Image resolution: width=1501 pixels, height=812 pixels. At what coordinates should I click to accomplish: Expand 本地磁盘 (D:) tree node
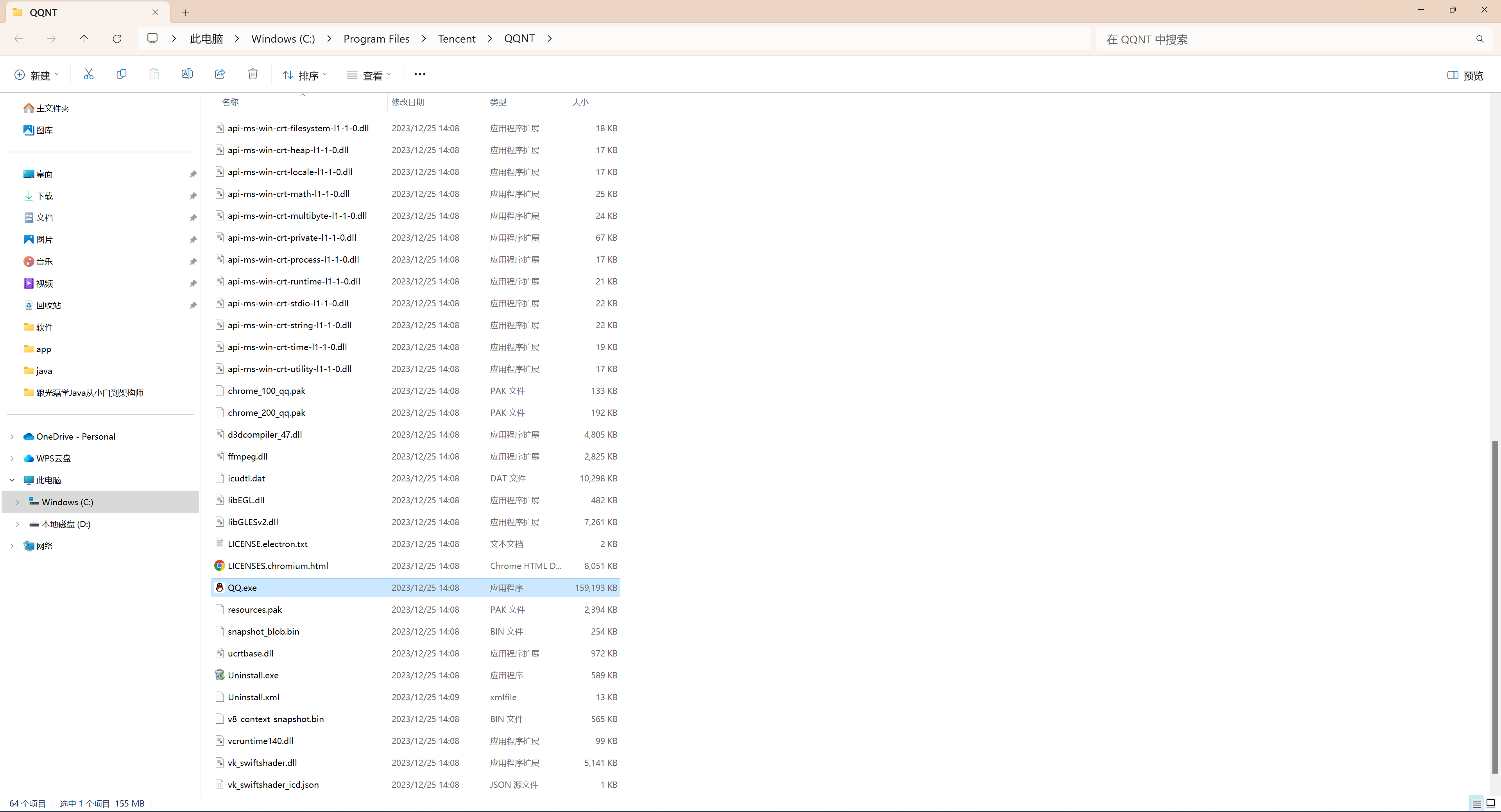point(18,524)
